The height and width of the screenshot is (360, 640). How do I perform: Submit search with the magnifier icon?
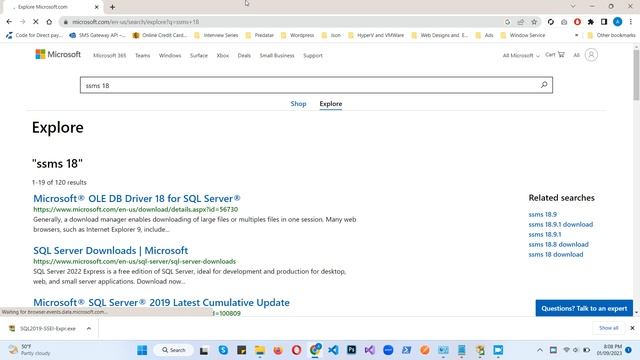(544, 85)
